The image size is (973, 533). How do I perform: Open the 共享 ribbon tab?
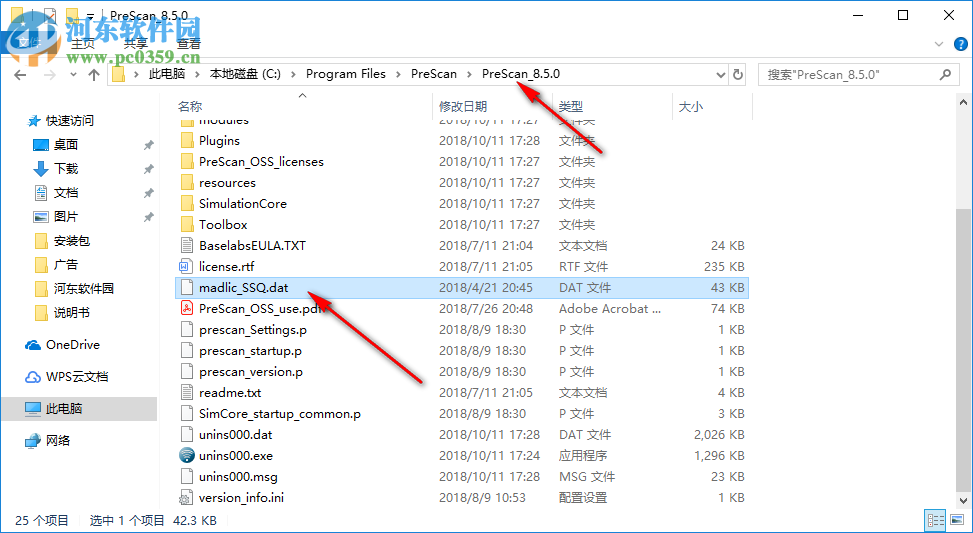[x=136, y=43]
